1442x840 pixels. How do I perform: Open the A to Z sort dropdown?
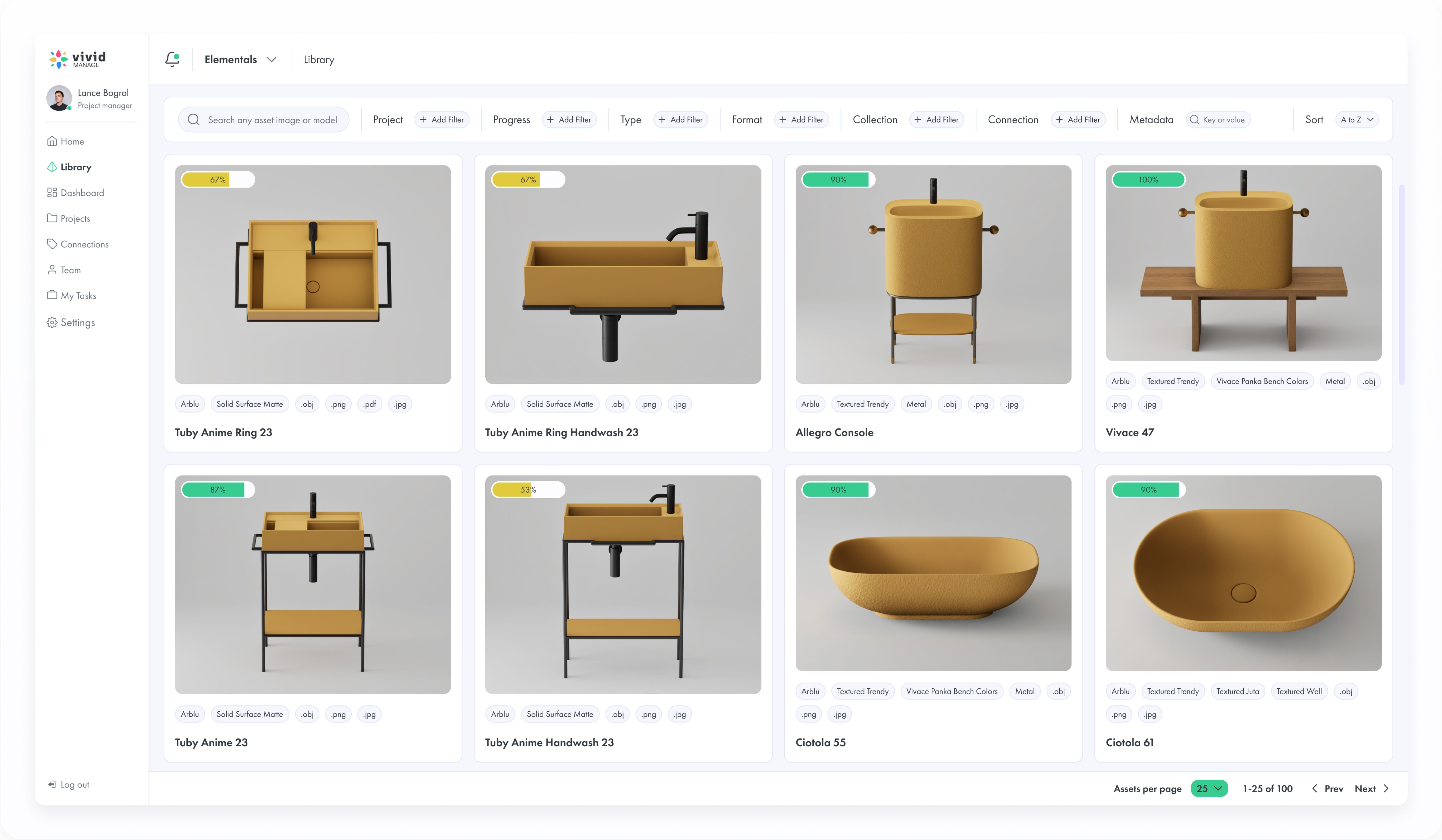pyautogui.click(x=1357, y=120)
